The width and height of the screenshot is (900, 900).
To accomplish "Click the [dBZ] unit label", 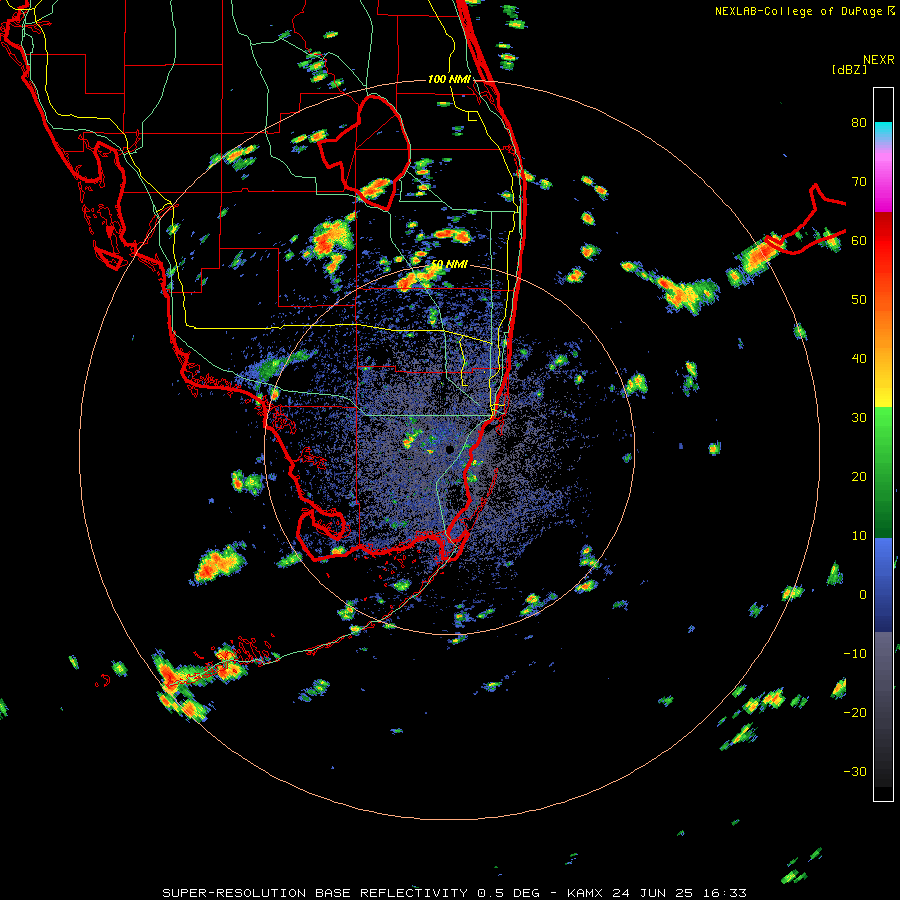I will tap(849, 69).
